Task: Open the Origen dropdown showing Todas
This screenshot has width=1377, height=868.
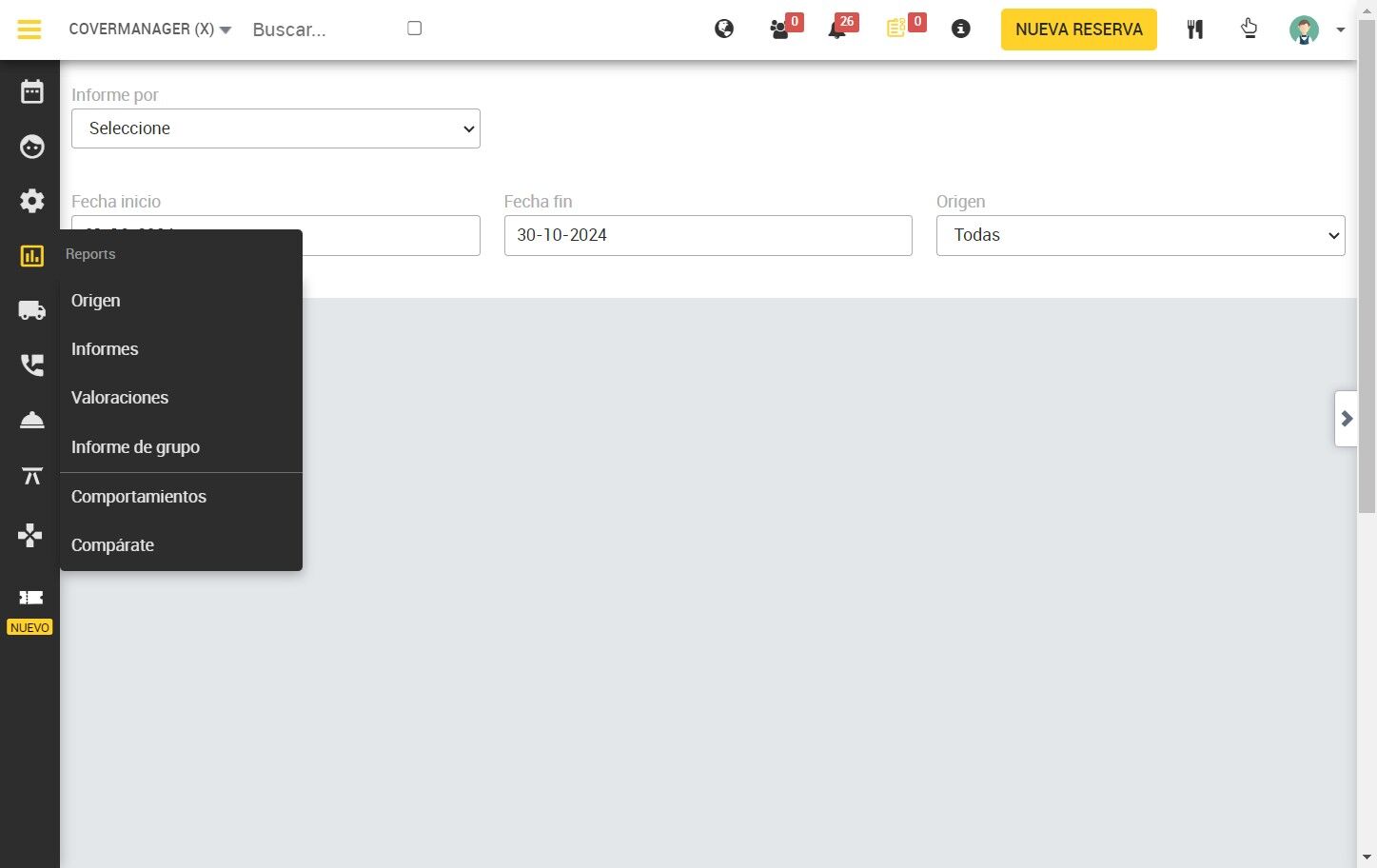Action: click(x=1140, y=235)
